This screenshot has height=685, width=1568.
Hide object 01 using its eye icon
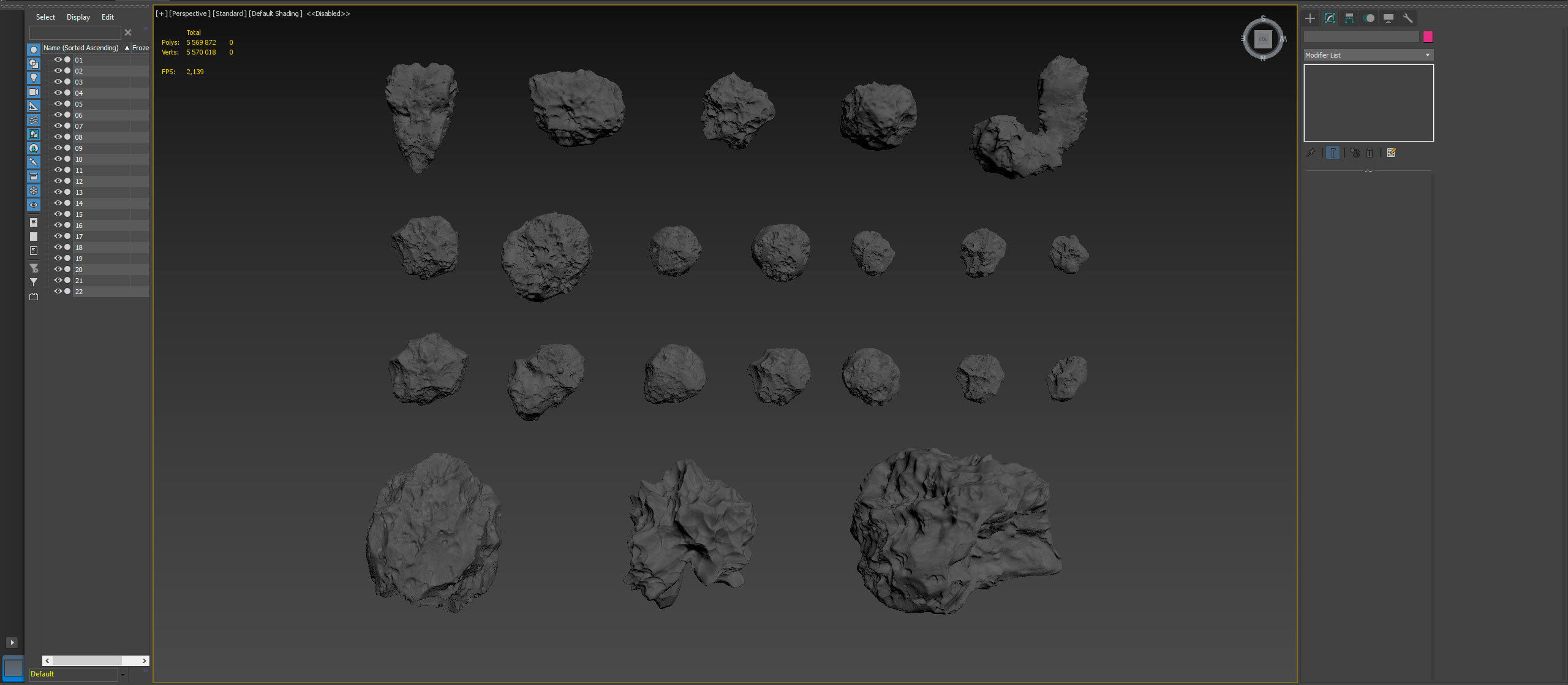[58, 60]
